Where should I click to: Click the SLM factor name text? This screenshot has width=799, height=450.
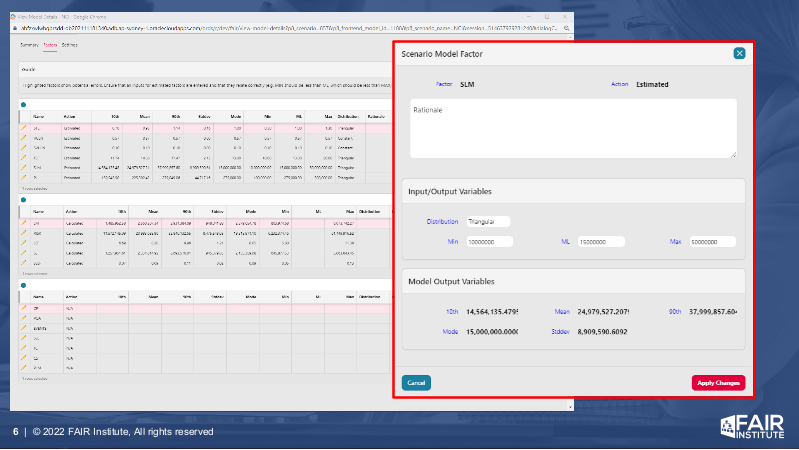click(467, 85)
